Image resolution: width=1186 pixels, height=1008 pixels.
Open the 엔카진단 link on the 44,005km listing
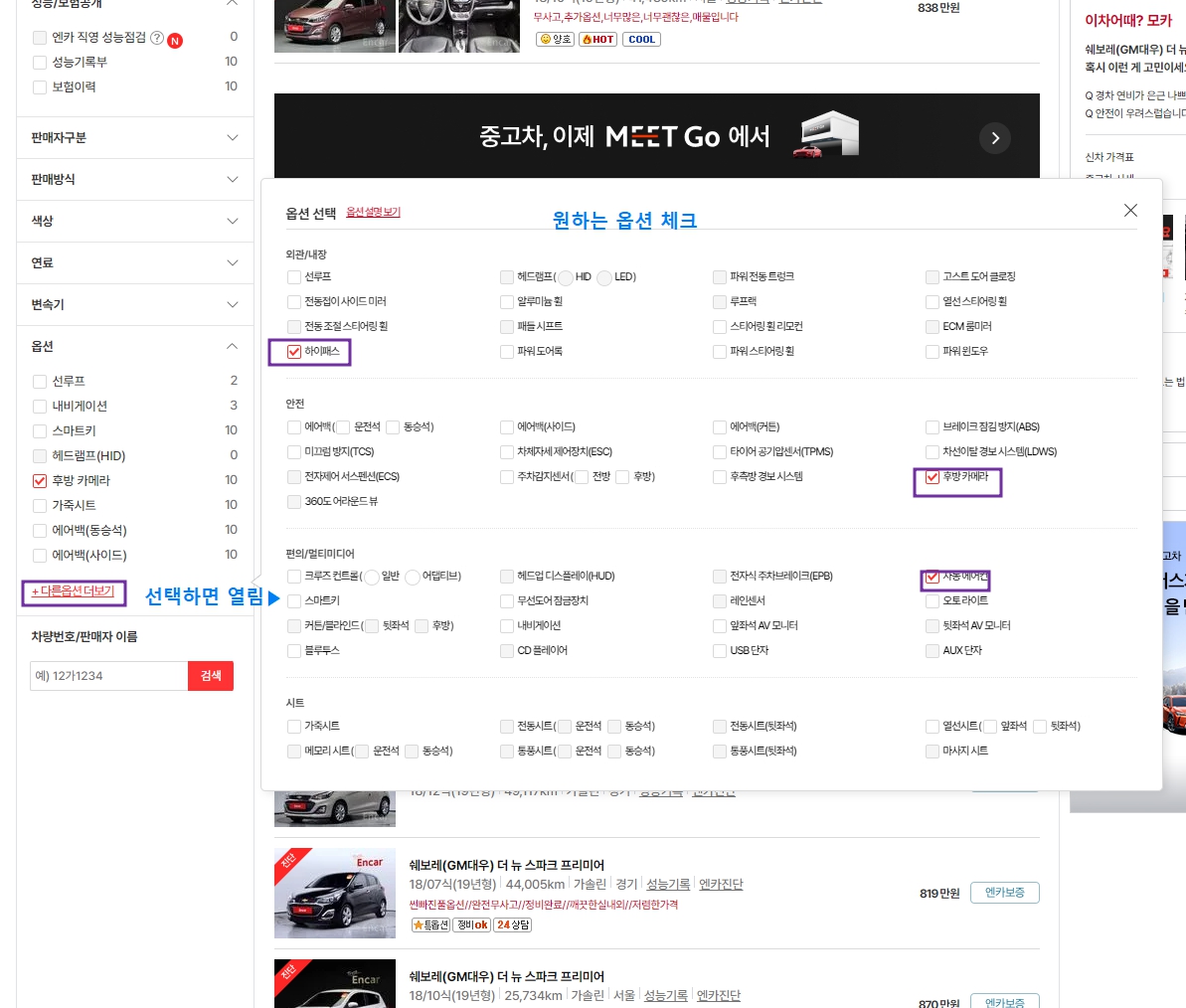[721, 884]
